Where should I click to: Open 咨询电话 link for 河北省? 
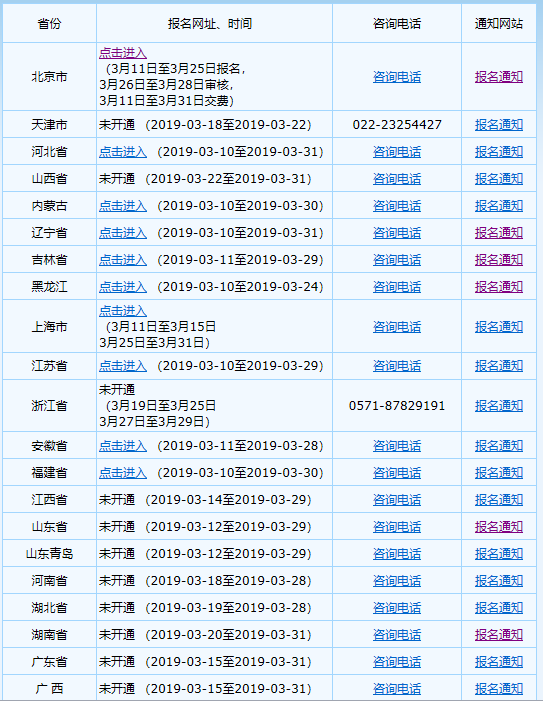coord(397,152)
